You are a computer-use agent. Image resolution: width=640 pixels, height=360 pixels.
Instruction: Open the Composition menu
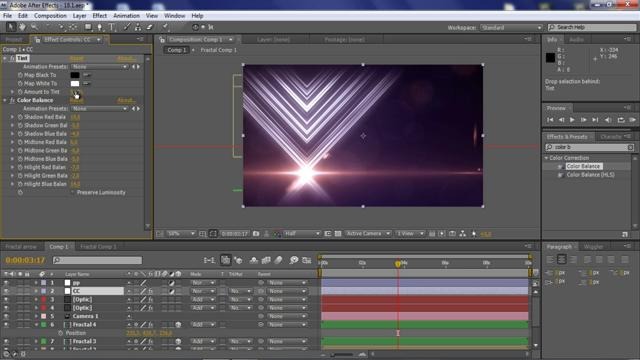tap(50, 16)
